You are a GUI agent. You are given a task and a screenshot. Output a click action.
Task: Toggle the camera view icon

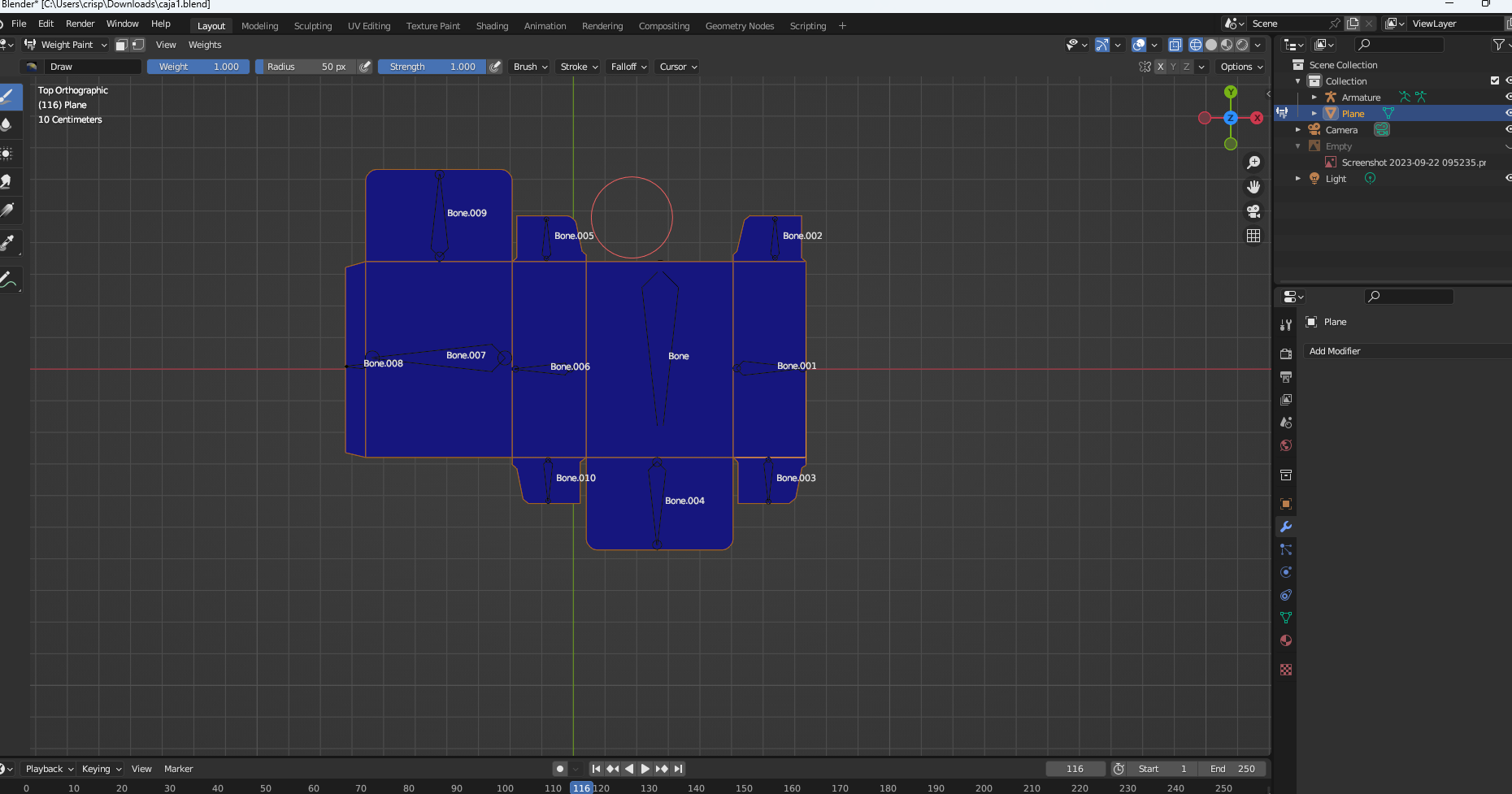tap(1253, 211)
